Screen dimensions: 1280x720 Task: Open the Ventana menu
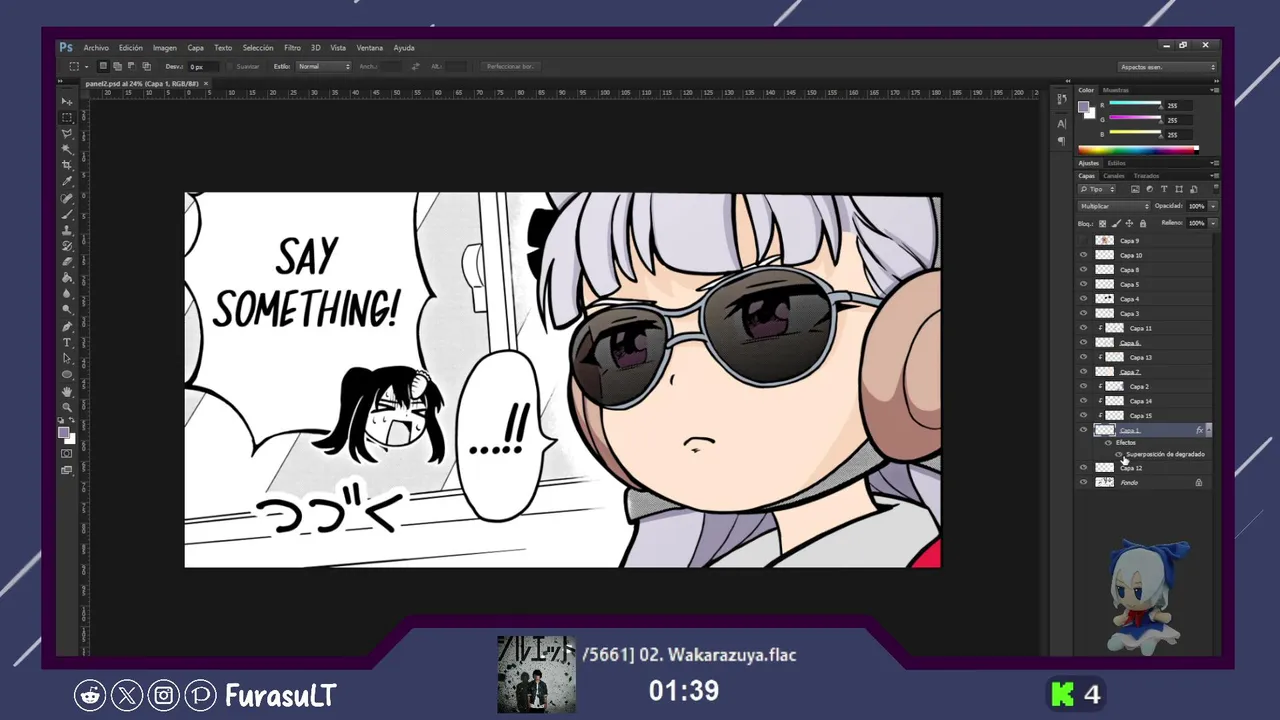(370, 47)
